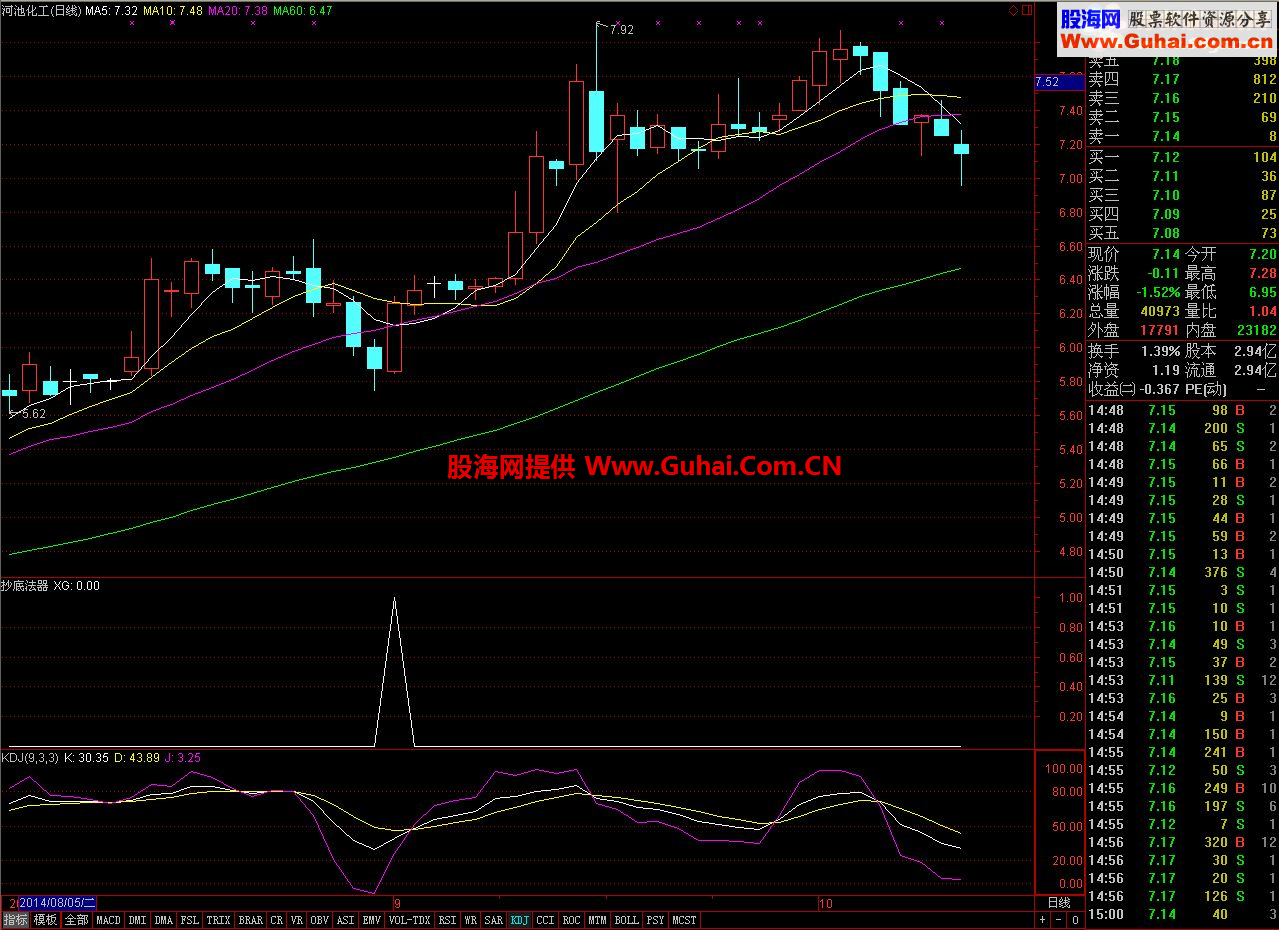Select the VOL-TDX indicator tab

click(x=409, y=919)
